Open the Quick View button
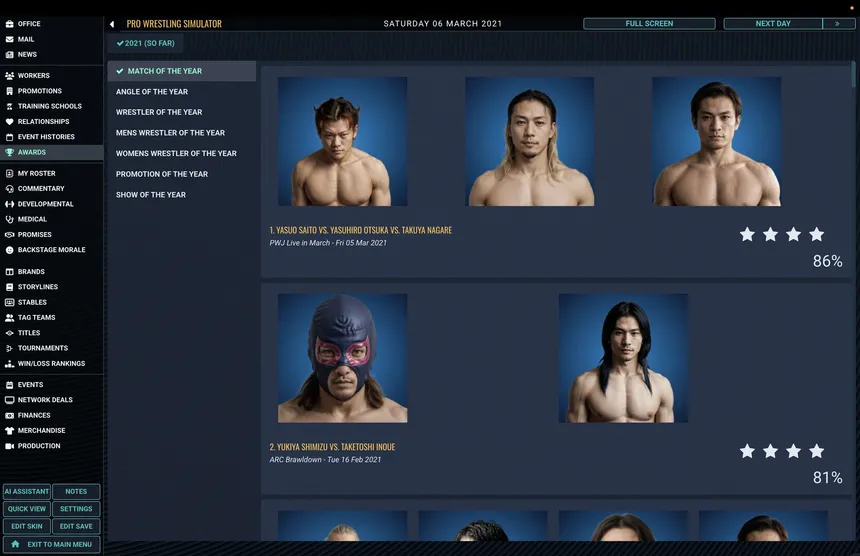Viewport: 860px width, 556px height. click(27, 509)
